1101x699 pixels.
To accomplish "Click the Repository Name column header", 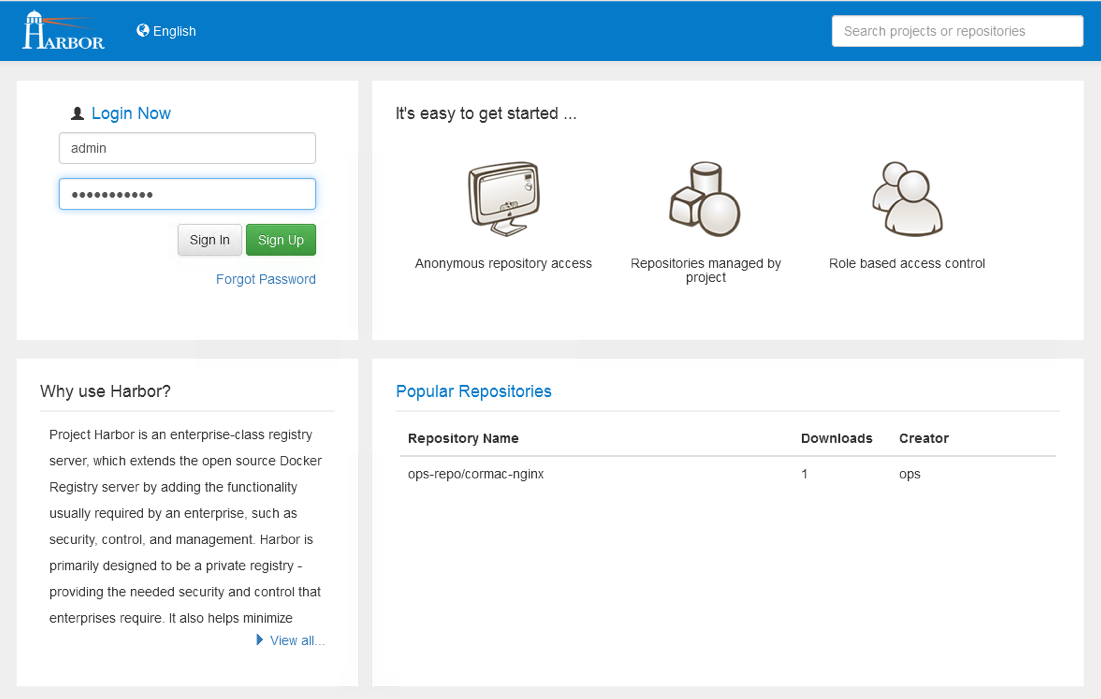I will click(x=463, y=438).
